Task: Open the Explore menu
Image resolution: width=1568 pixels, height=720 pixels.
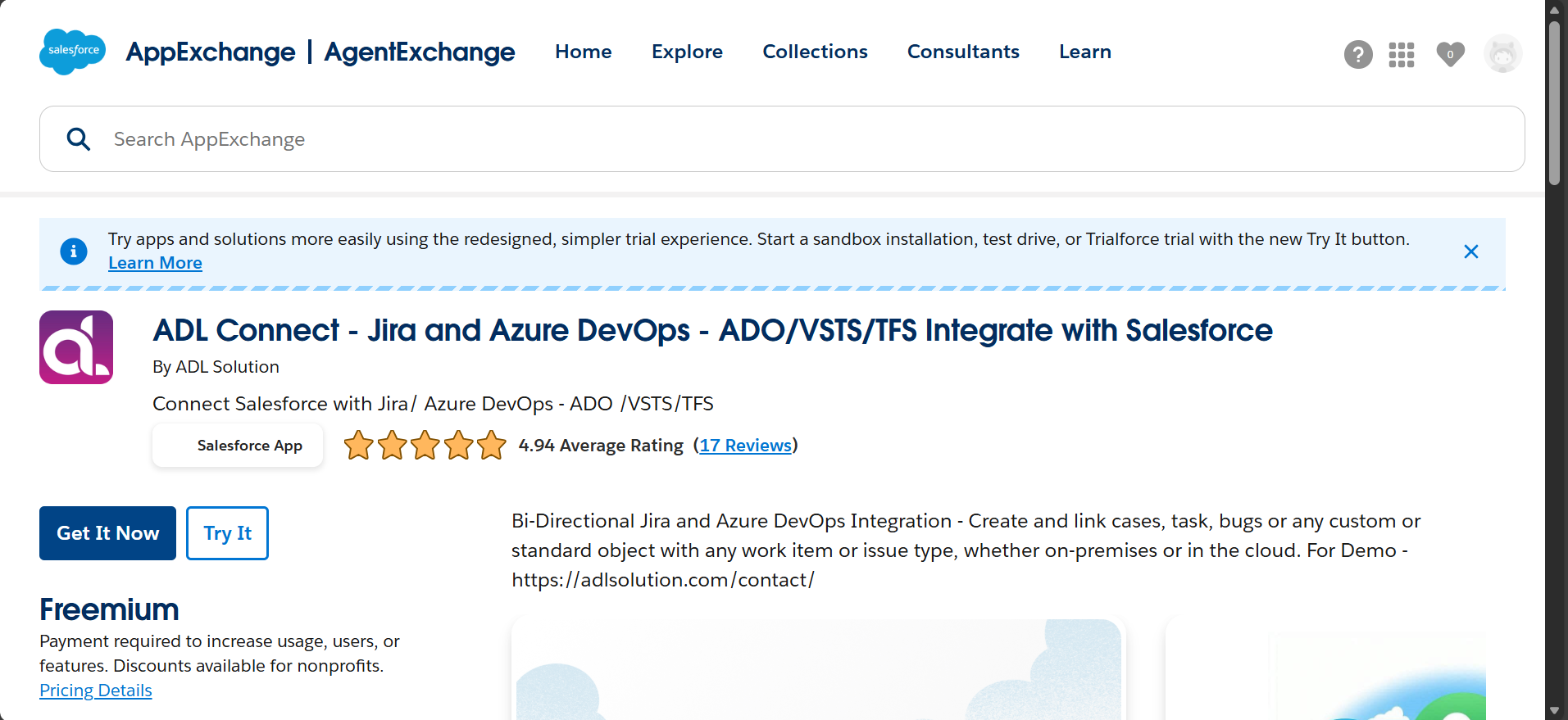Action: pyautogui.click(x=687, y=52)
